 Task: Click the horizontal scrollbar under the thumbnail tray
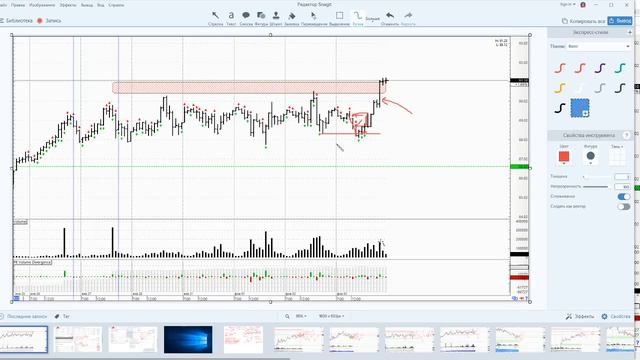[x=145, y=358]
